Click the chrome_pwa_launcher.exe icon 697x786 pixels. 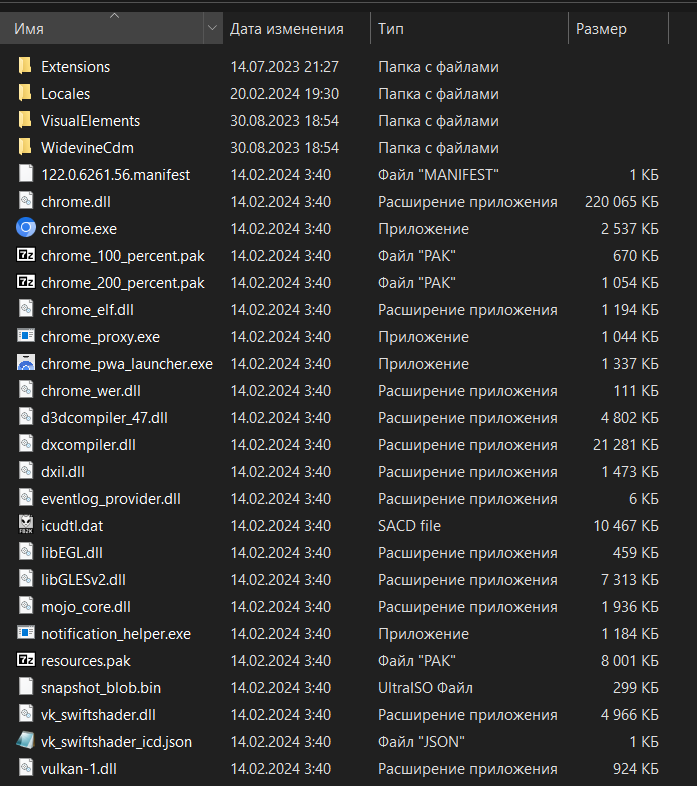point(26,363)
